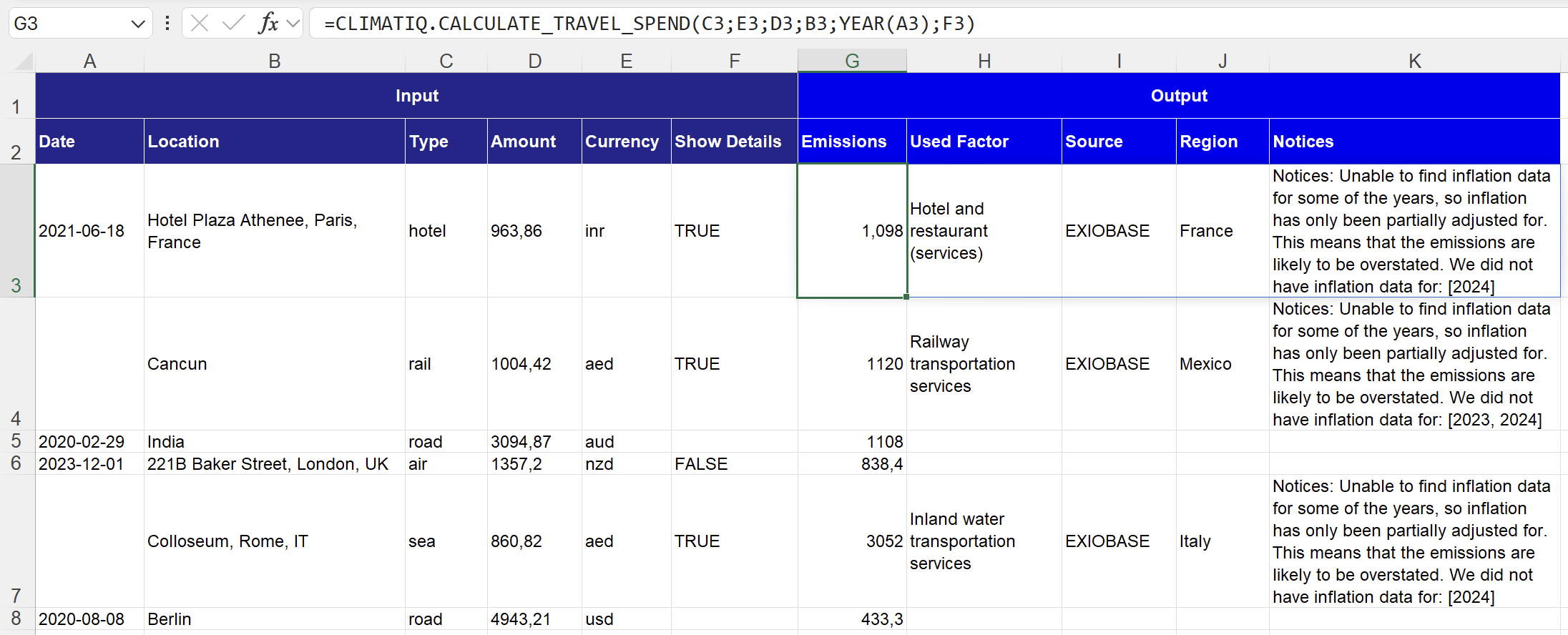Select column J header
This screenshot has width=1568, height=635.
(1222, 61)
